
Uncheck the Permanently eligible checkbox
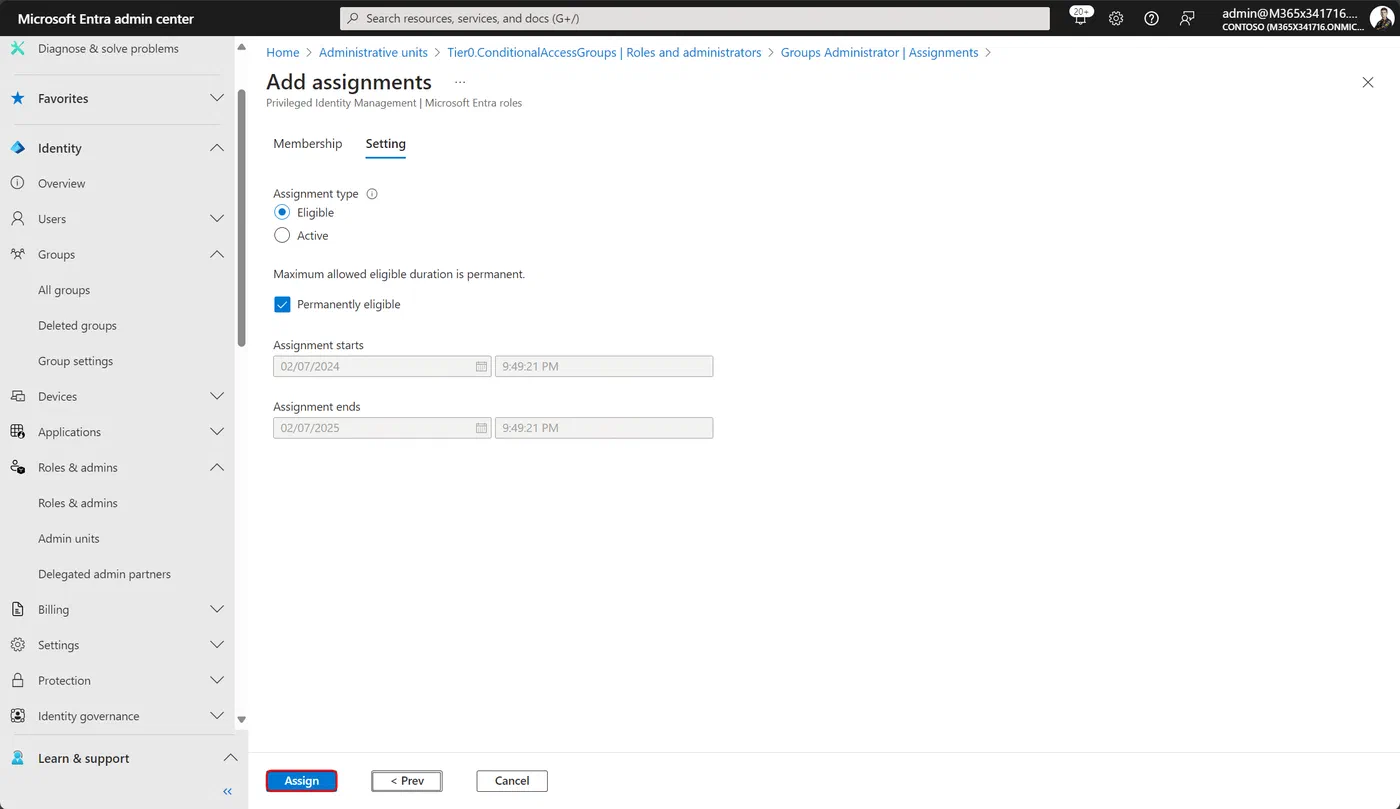point(282,304)
